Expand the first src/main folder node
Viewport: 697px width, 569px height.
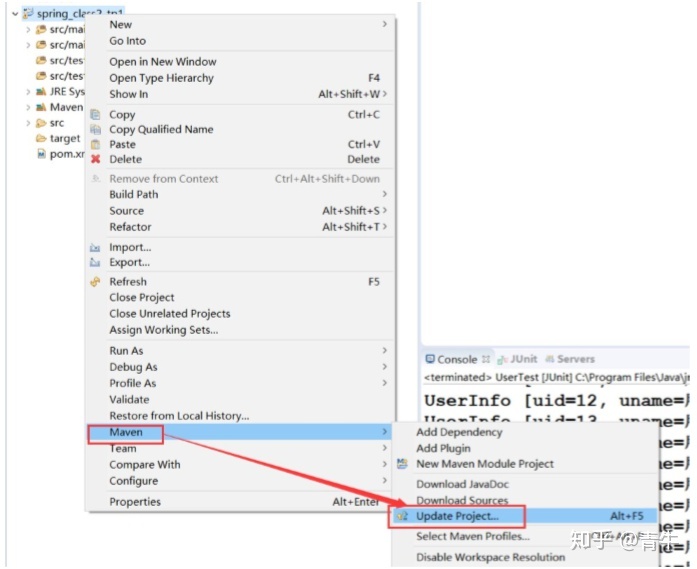[x=28, y=29]
